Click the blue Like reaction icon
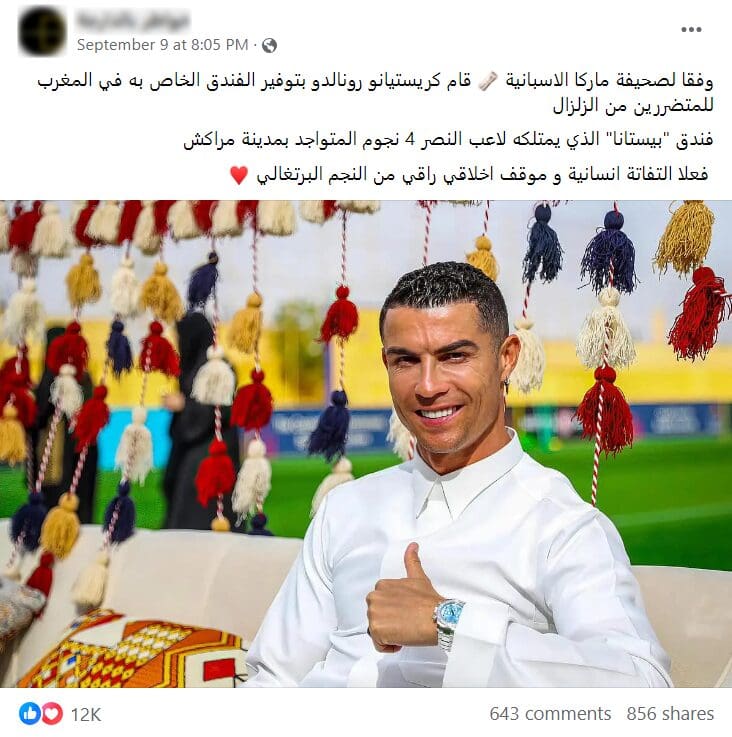 point(29,713)
